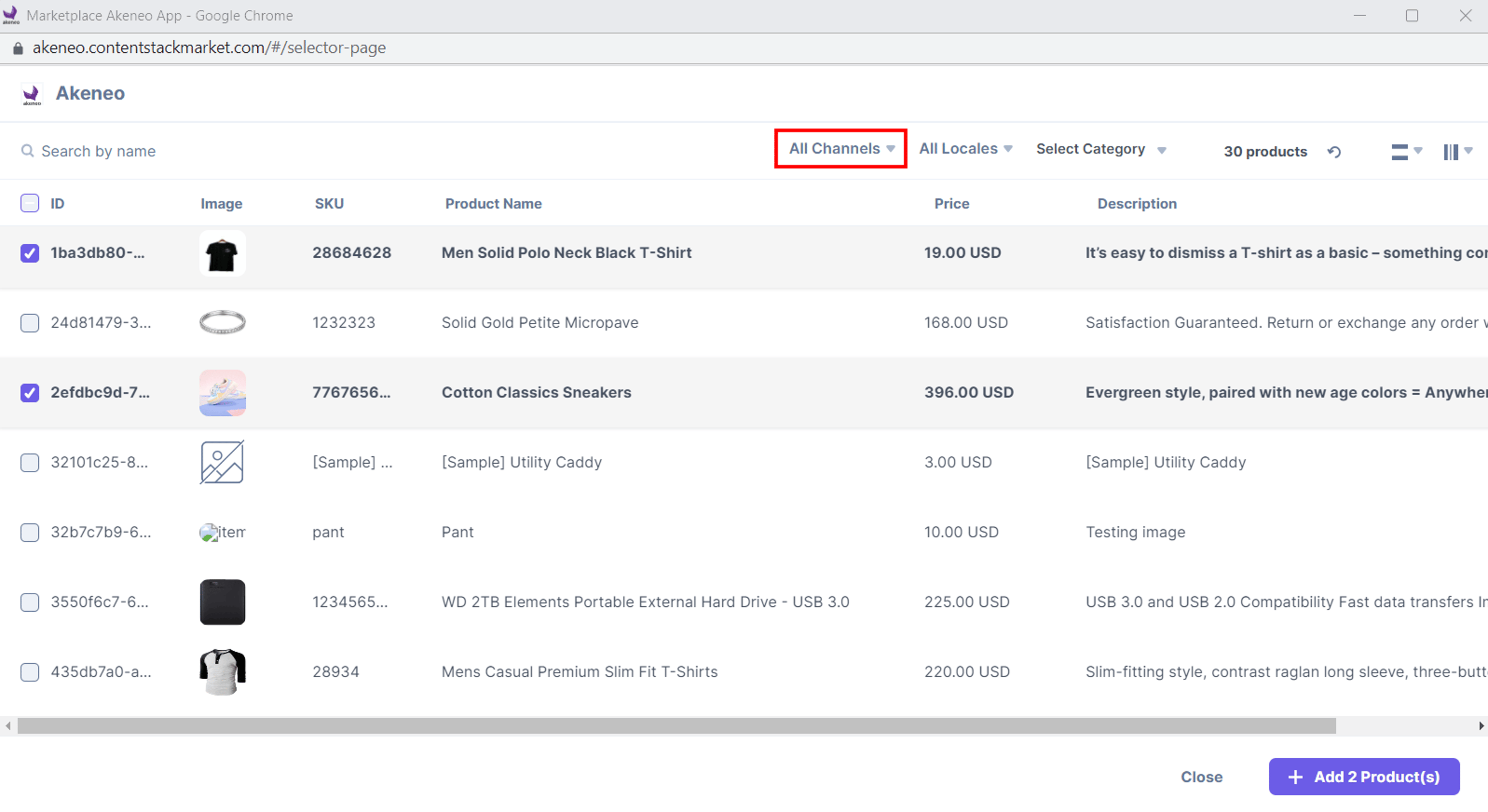Click the horizontal scrollbar thumb

click(677, 726)
